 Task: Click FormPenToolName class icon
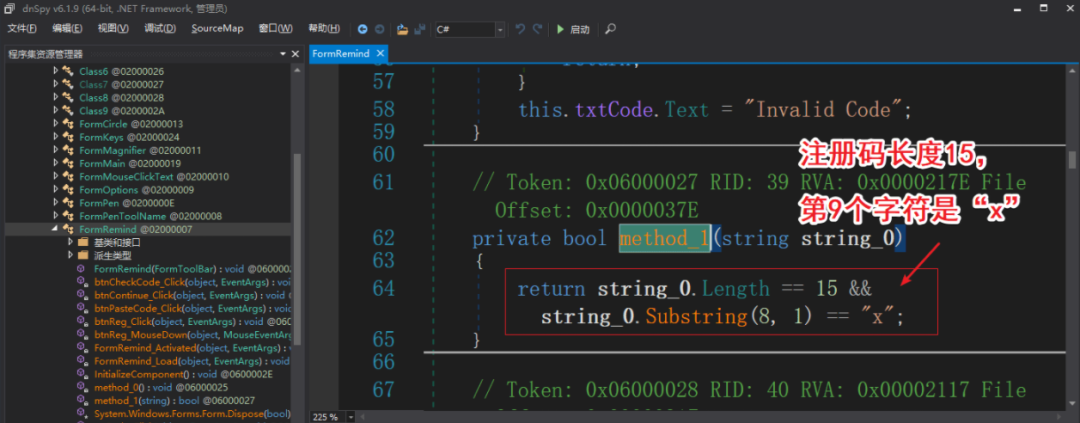(x=68, y=216)
